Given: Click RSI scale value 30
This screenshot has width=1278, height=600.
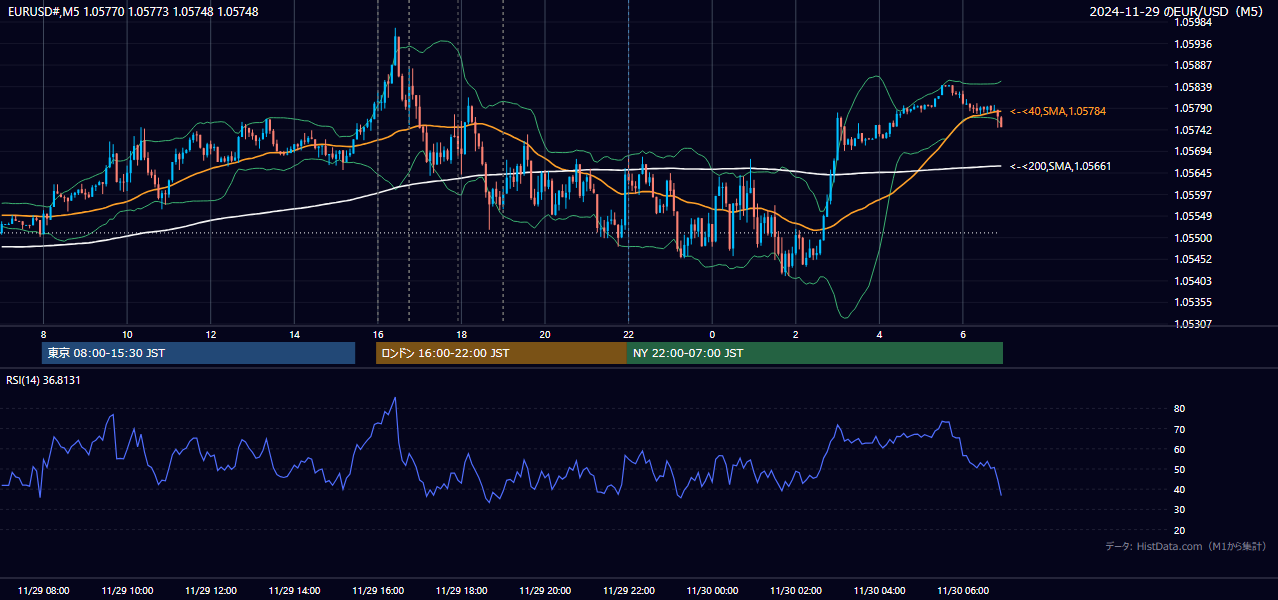Looking at the screenshot, I should 1179,509.
